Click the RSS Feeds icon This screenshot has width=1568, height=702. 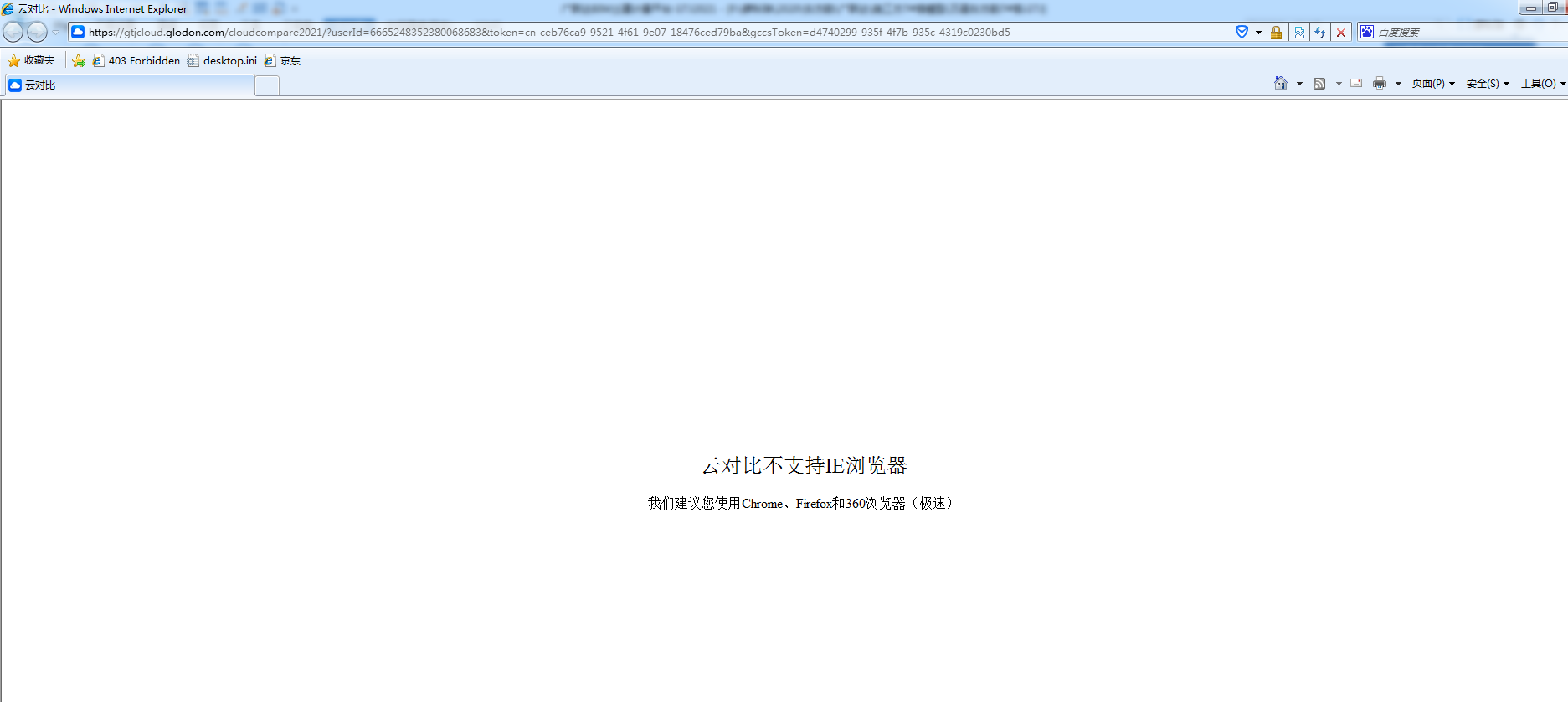(1319, 83)
